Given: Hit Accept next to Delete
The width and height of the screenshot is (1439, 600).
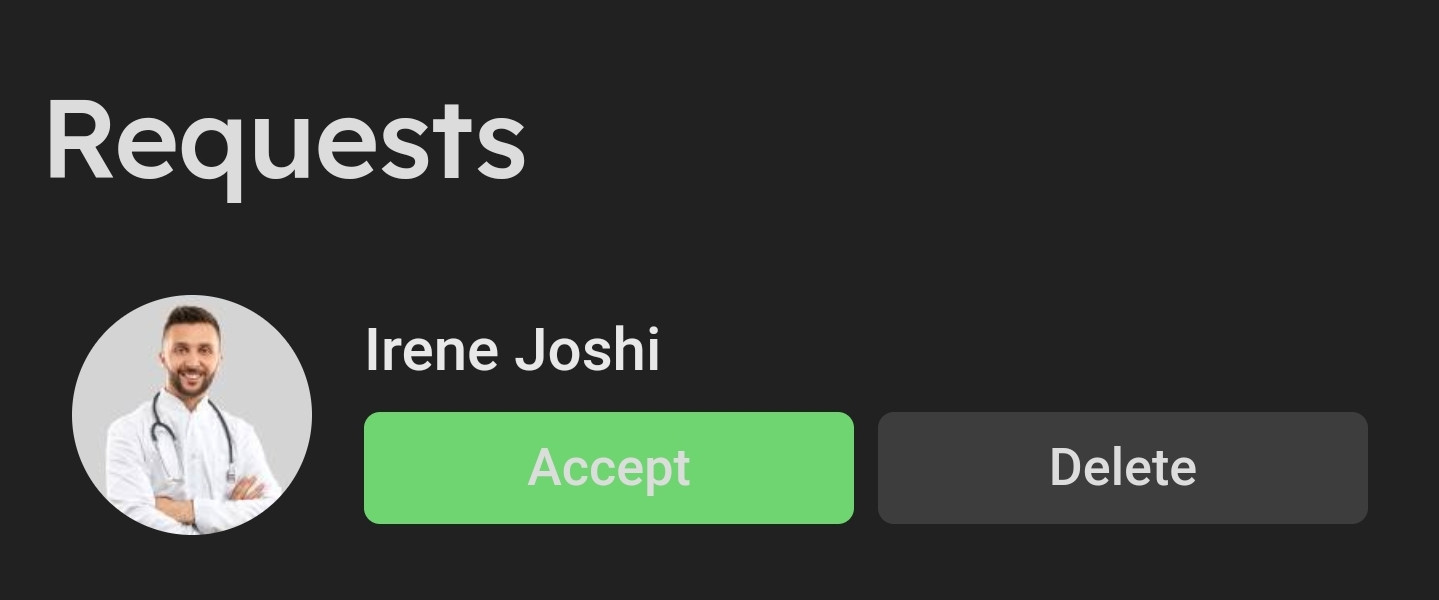Looking at the screenshot, I should tap(608, 467).
